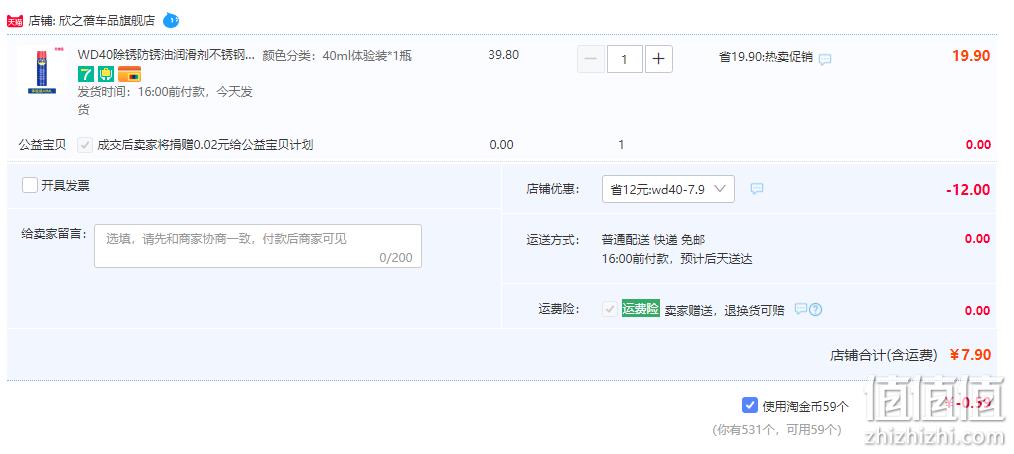Screen dimensions: 1014x454
Task: Click the quantity input field showing 1
Action: tap(625, 59)
